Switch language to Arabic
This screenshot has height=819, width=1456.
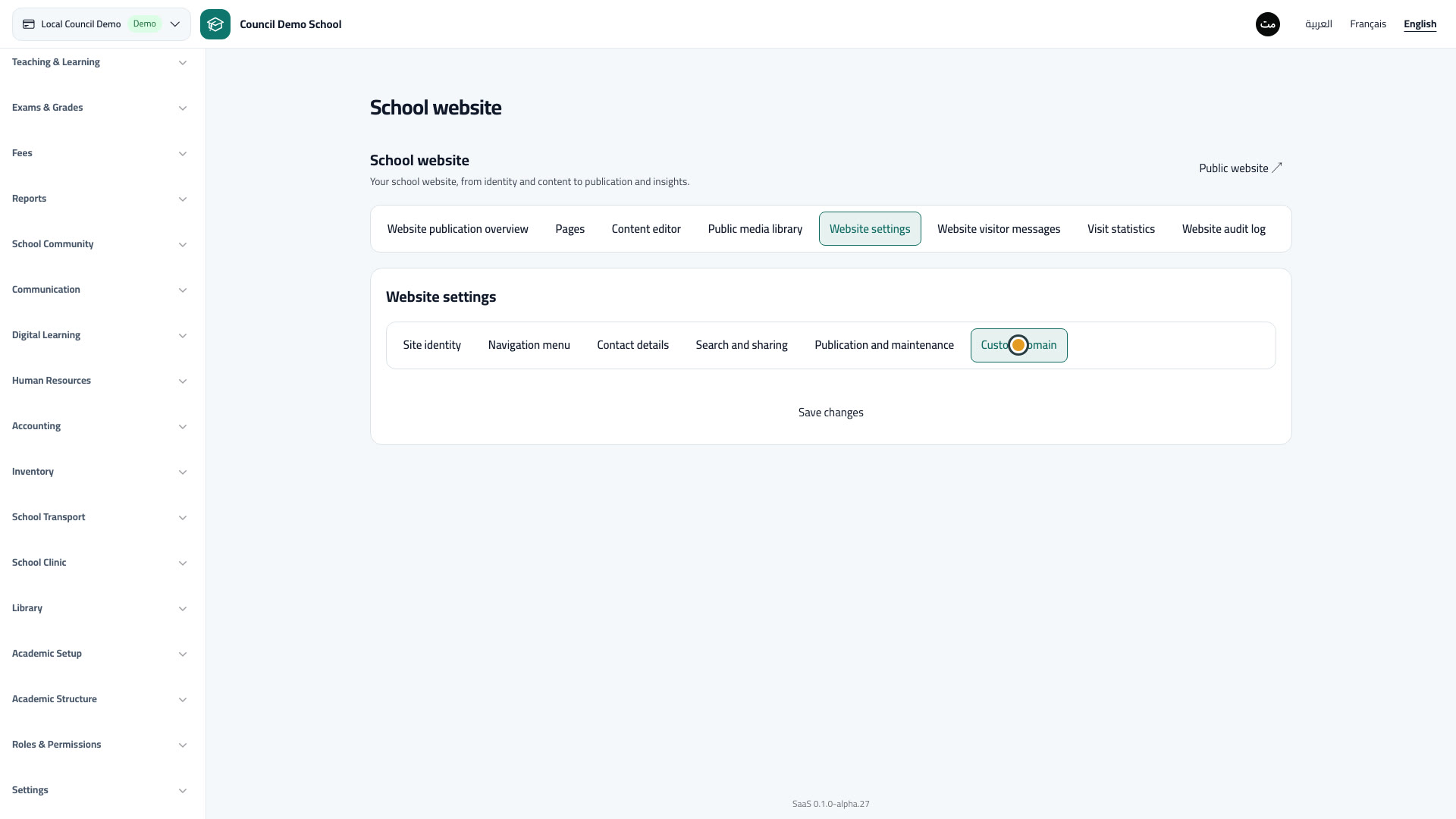[1319, 24]
